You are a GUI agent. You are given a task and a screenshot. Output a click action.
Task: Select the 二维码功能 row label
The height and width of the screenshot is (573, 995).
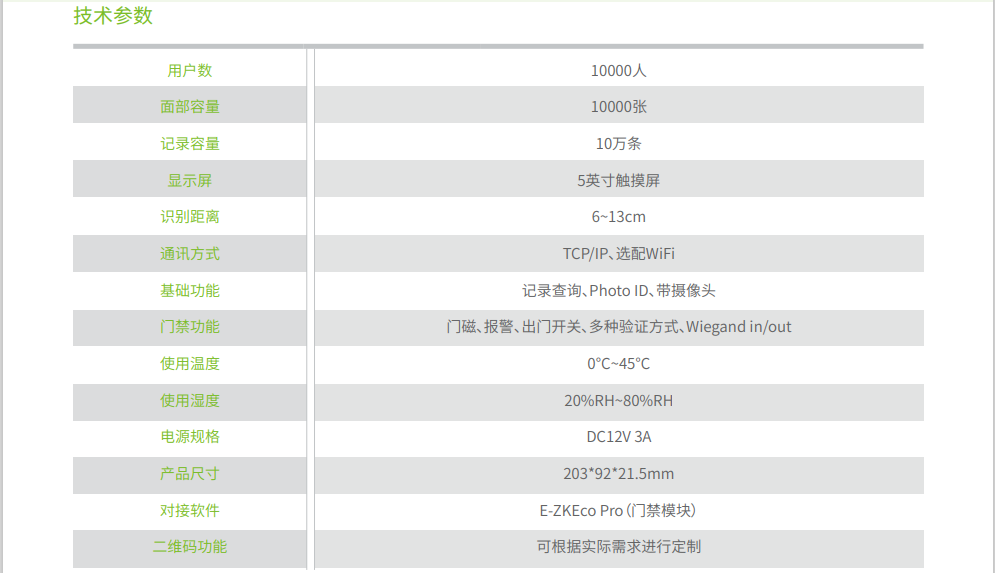tap(190, 546)
